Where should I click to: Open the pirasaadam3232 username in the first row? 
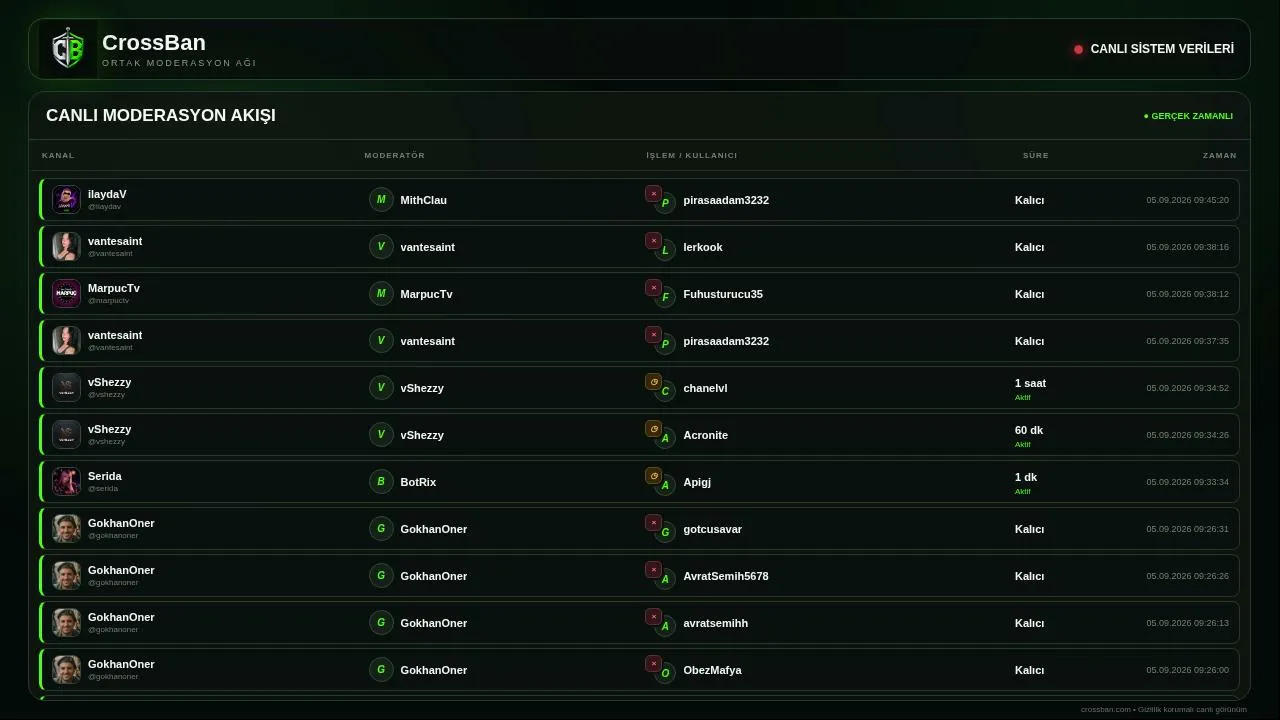726,200
